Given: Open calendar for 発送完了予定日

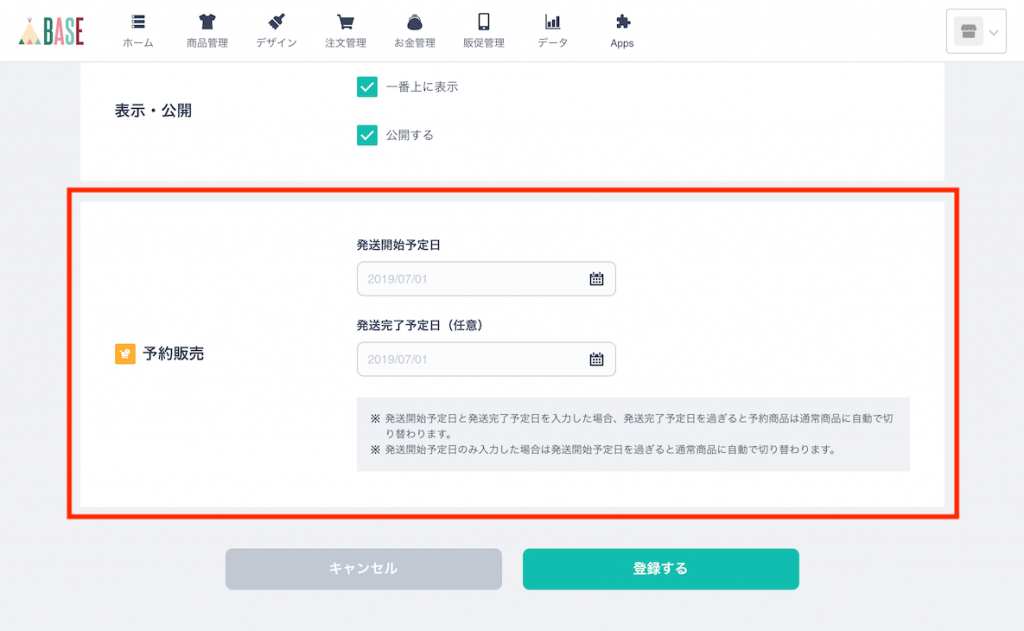Looking at the screenshot, I should (x=596, y=359).
